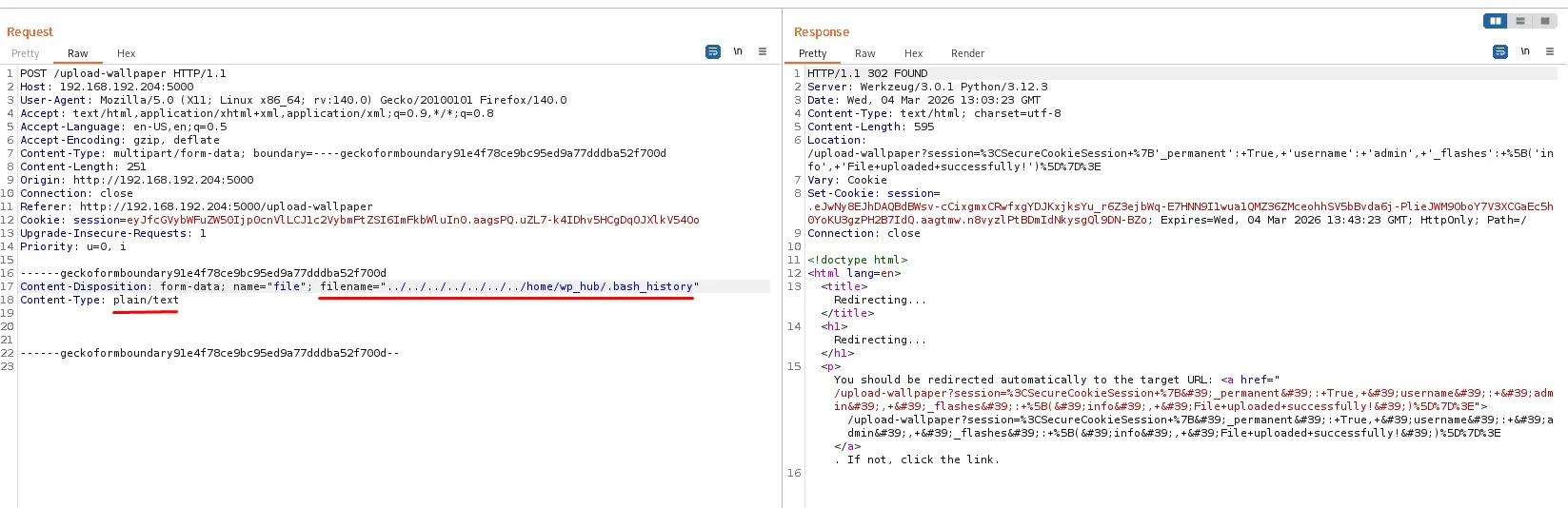The height and width of the screenshot is (508, 1568).
Task: Select the Pretty tab in the Response panel
Action: [x=813, y=53]
